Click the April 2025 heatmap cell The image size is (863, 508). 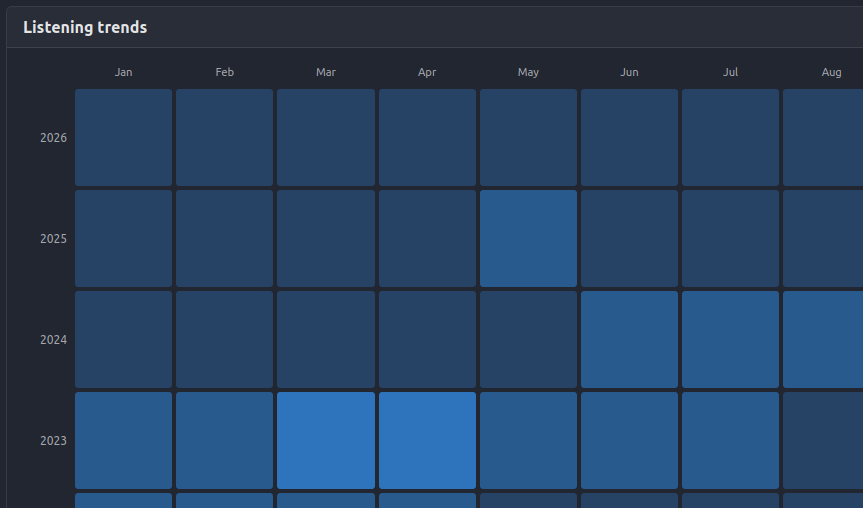[427, 238]
